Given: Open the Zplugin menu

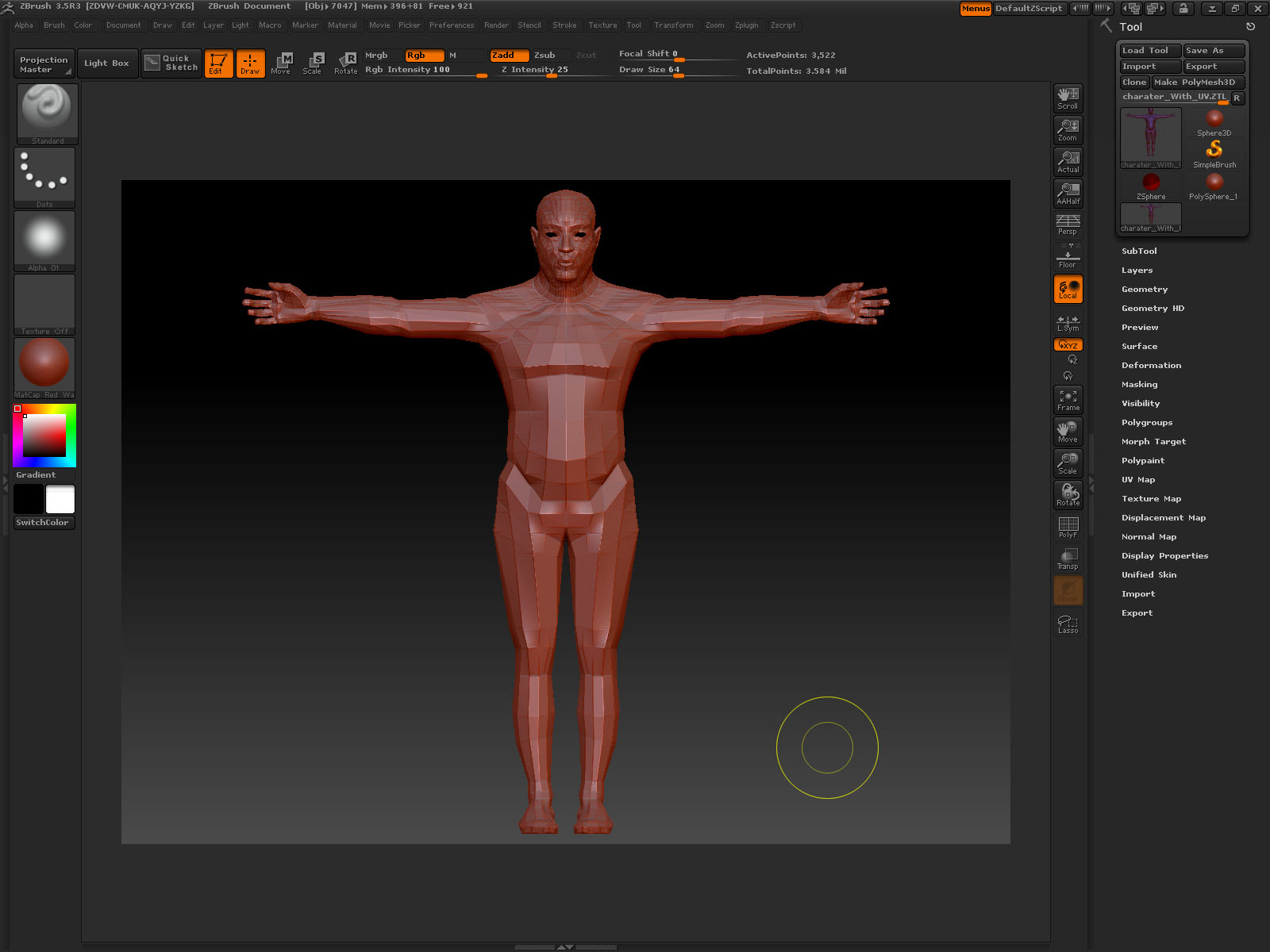Looking at the screenshot, I should point(746,25).
